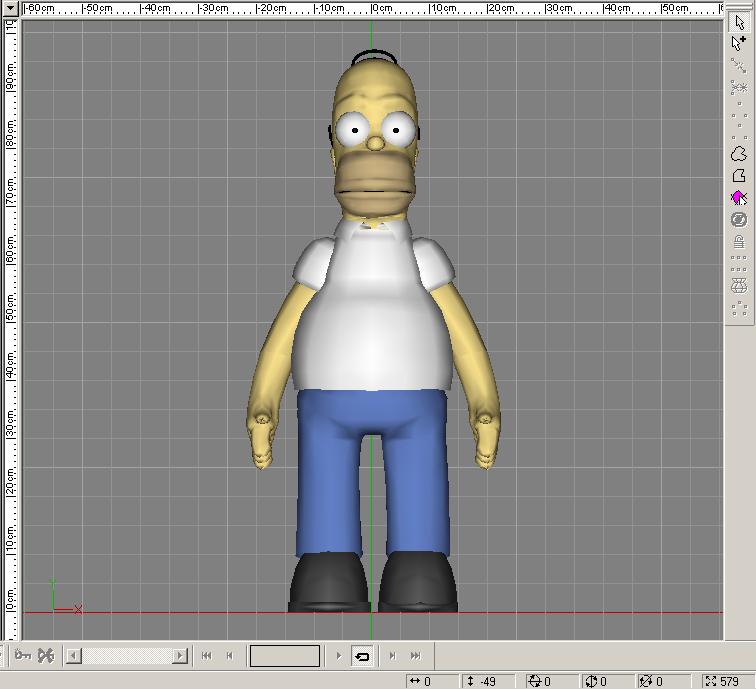The height and width of the screenshot is (690, 756).
Task: Click the wireframe vase Lathe tool
Action: 739,286
